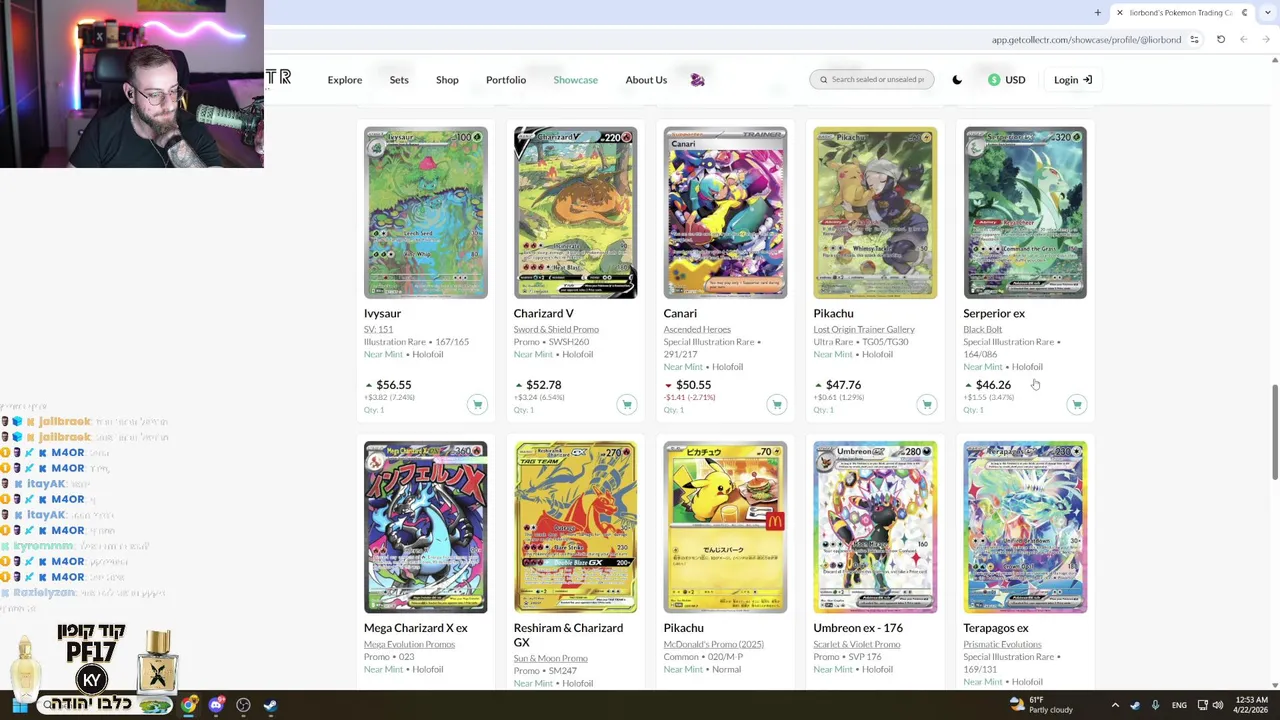Open the Explore menu item
Screen dimensions: 1280x720
pos(345,80)
